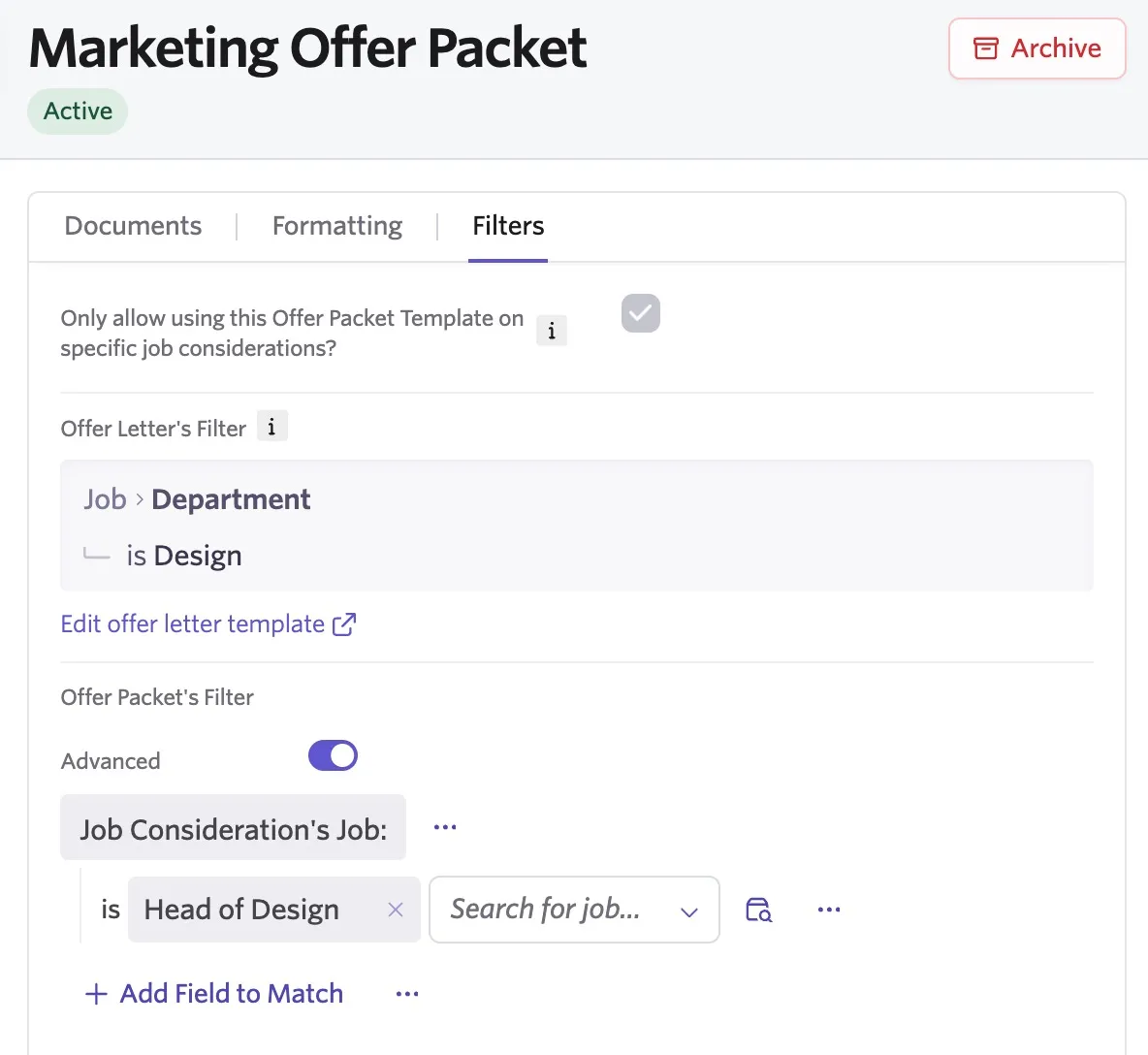The height and width of the screenshot is (1055, 1148).
Task: Click Add Field to Match
Action: click(213, 994)
